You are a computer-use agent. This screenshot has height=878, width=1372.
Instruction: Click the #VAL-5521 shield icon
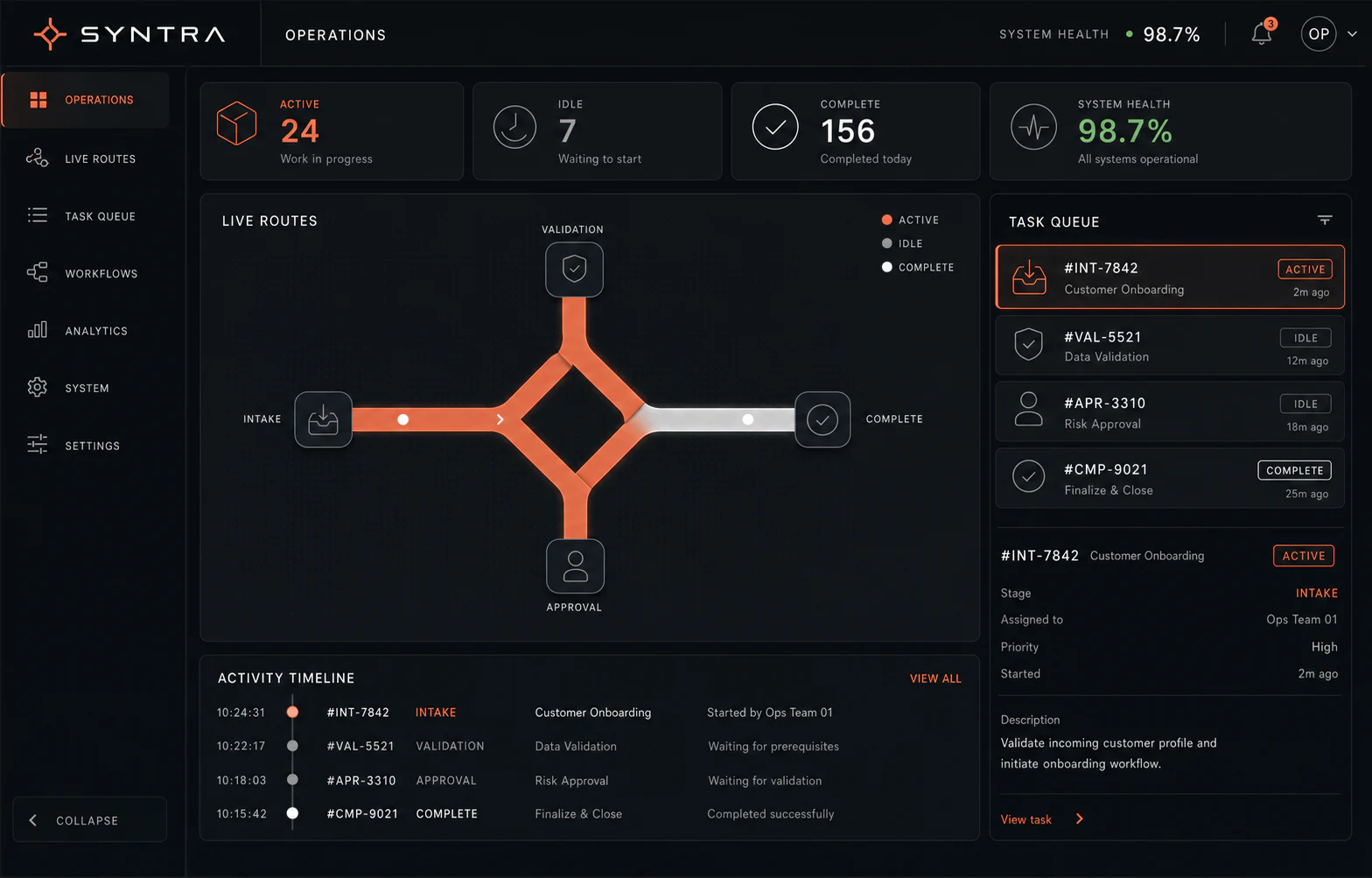click(1028, 344)
